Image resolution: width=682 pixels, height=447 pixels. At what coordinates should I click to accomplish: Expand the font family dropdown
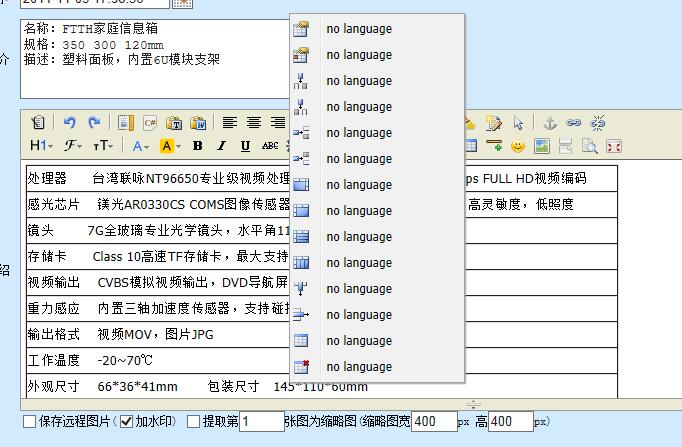73,146
